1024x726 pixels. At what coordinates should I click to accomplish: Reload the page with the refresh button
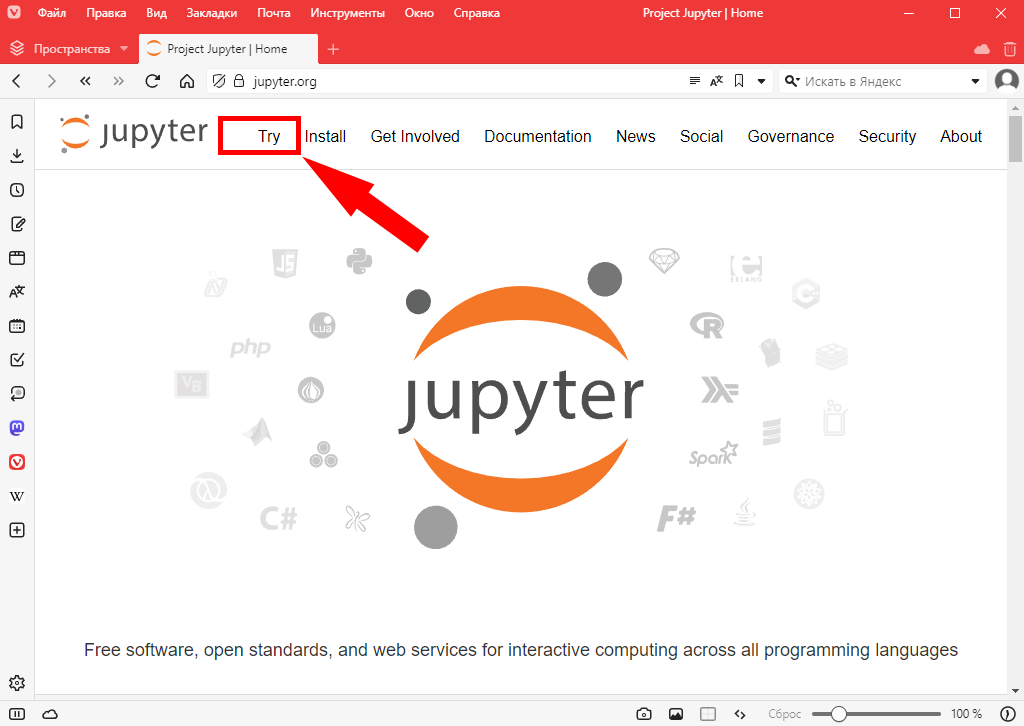pyautogui.click(x=153, y=81)
